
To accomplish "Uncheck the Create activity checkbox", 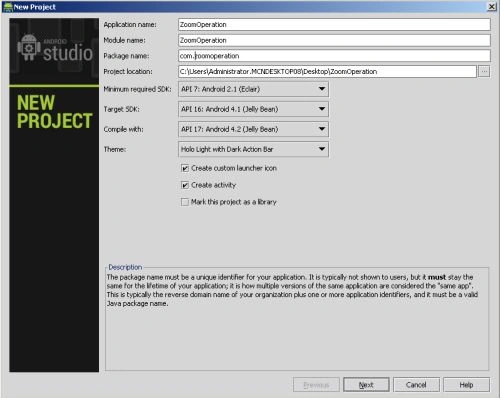I will tap(185, 185).
